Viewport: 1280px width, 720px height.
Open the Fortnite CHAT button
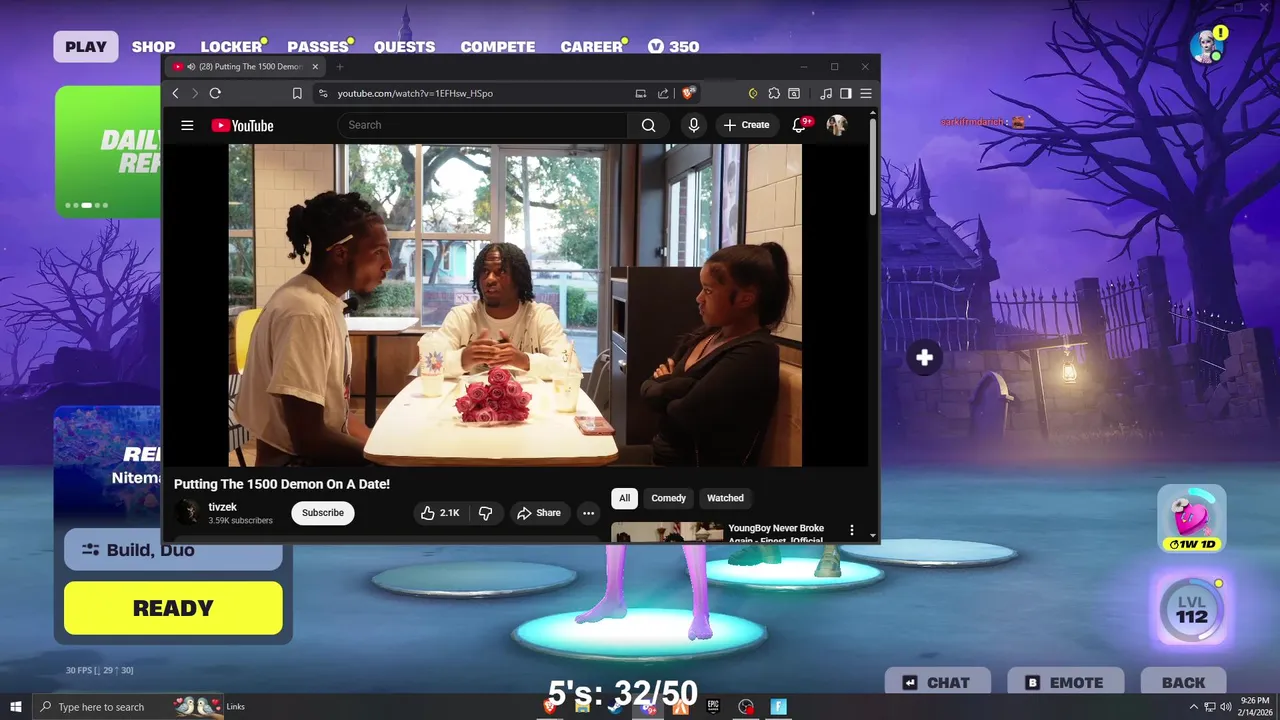click(938, 683)
